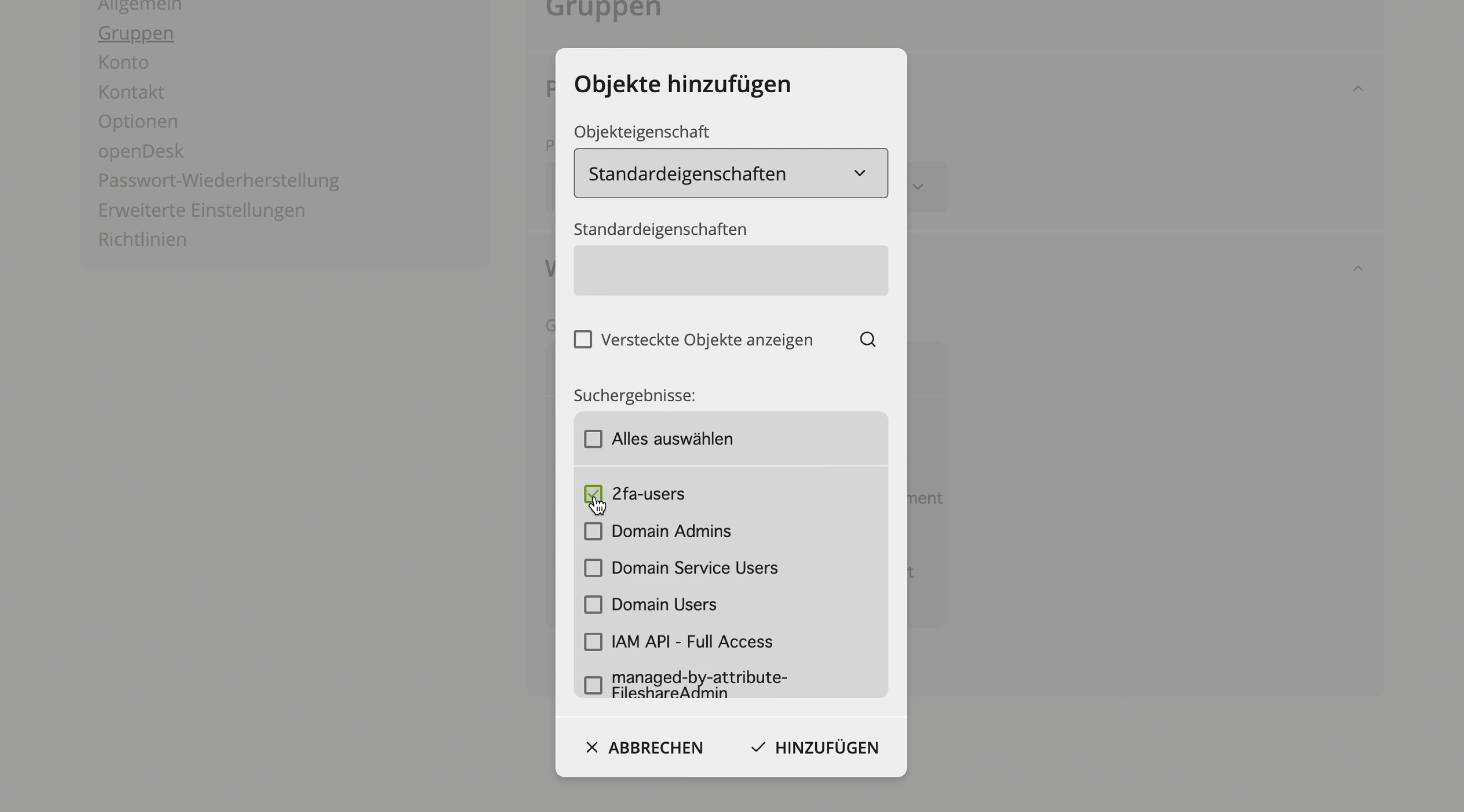Open Richtlinien in the sidebar

[x=142, y=239]
